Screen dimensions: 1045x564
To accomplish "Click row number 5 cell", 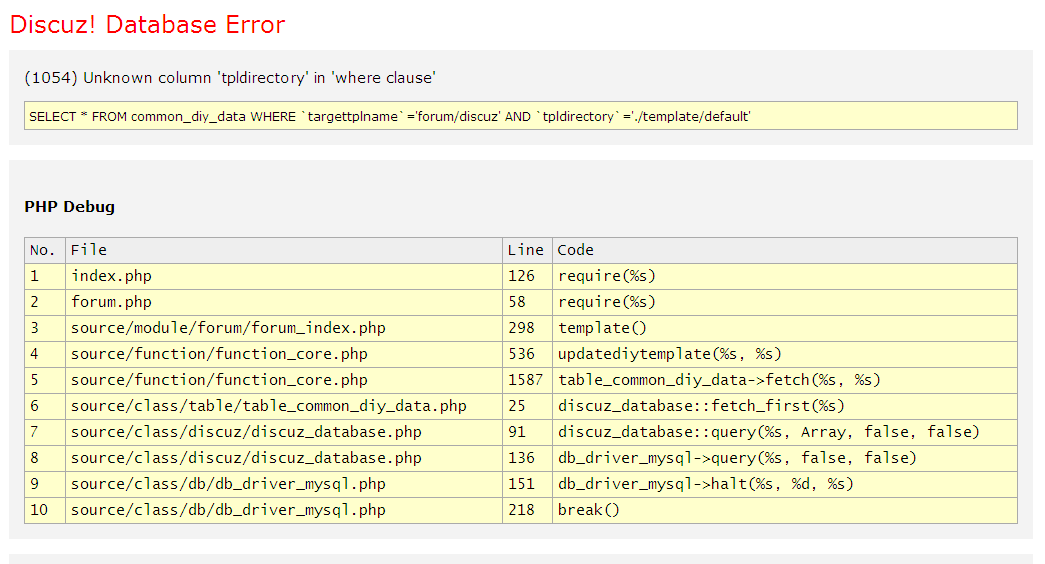I will tap(45, 380).
